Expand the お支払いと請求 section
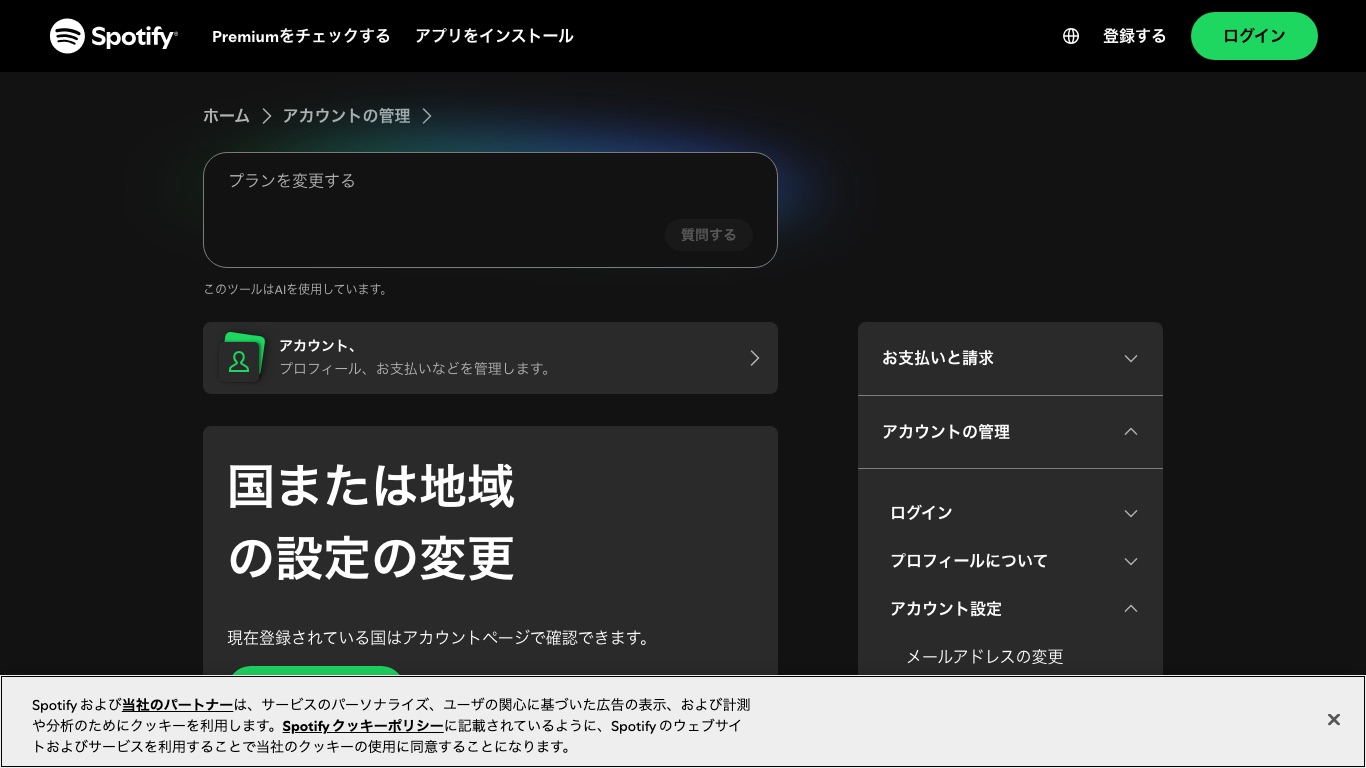The height and width of the screenshot is (768, 1366). (1010, 358)
